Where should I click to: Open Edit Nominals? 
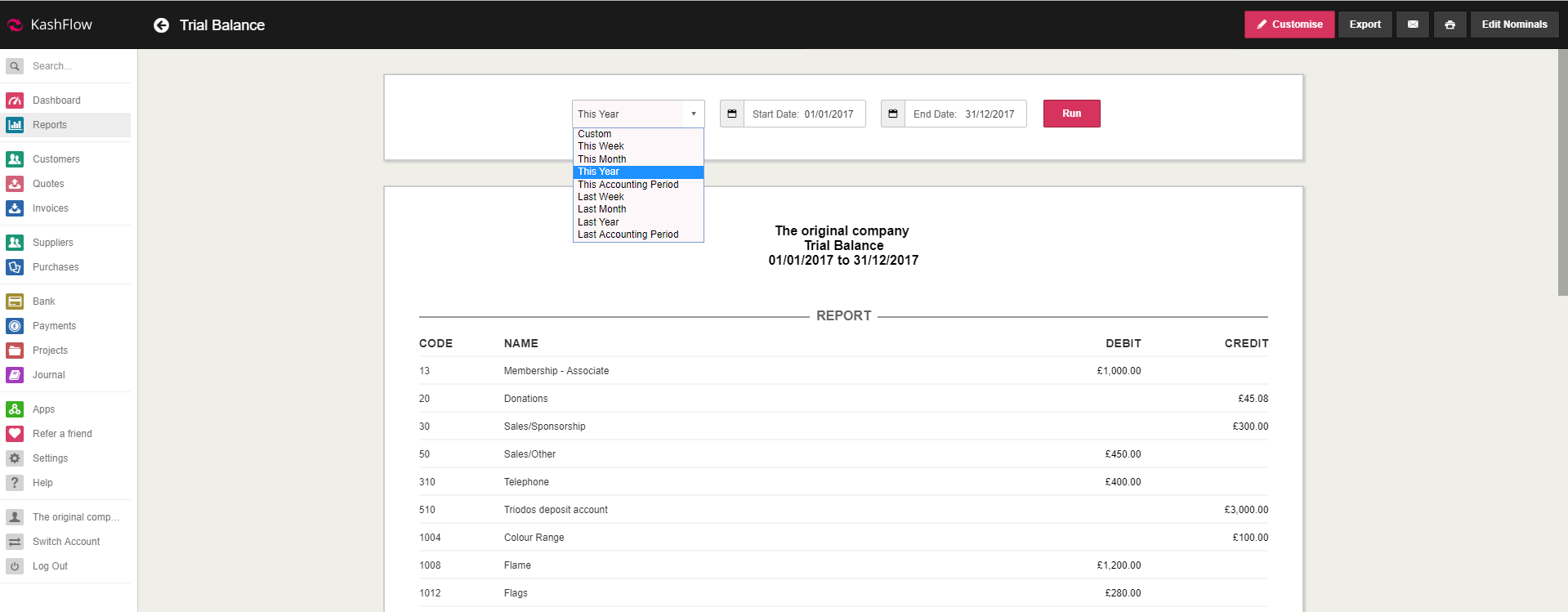point(1514,25)
